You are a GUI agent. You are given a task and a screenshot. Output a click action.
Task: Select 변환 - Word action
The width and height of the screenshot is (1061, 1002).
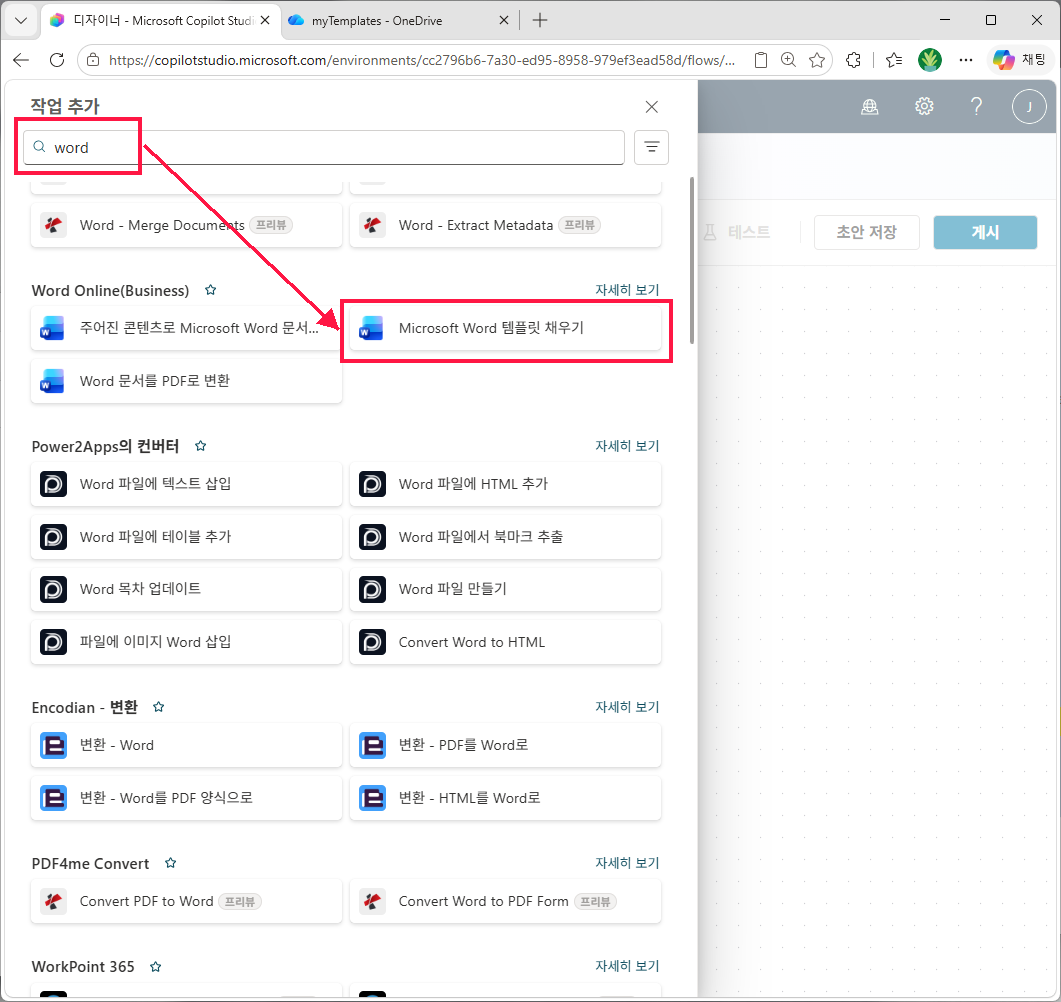click(186, 745)
